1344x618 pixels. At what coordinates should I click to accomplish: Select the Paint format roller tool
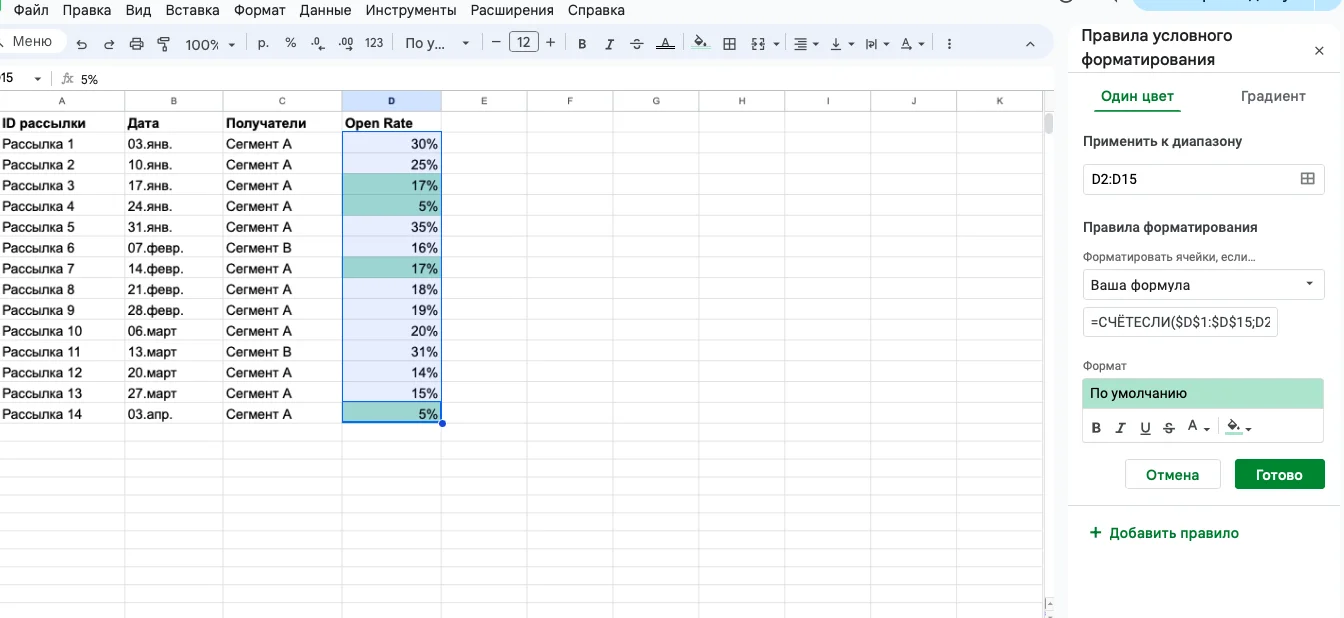click(164, 44)
